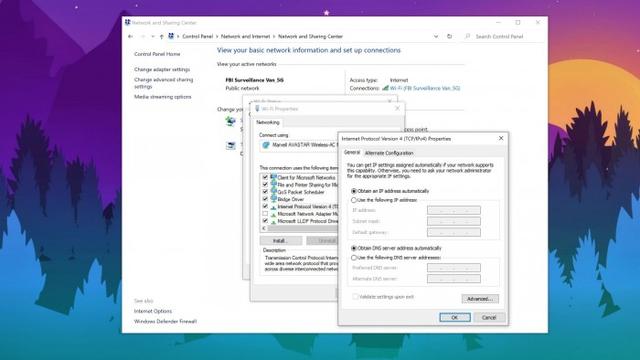The width and height of the screenshot is (640, 360).
Task: Click the Marvell AVASTAR adapter icon
Action: click(x=266, y=145)
